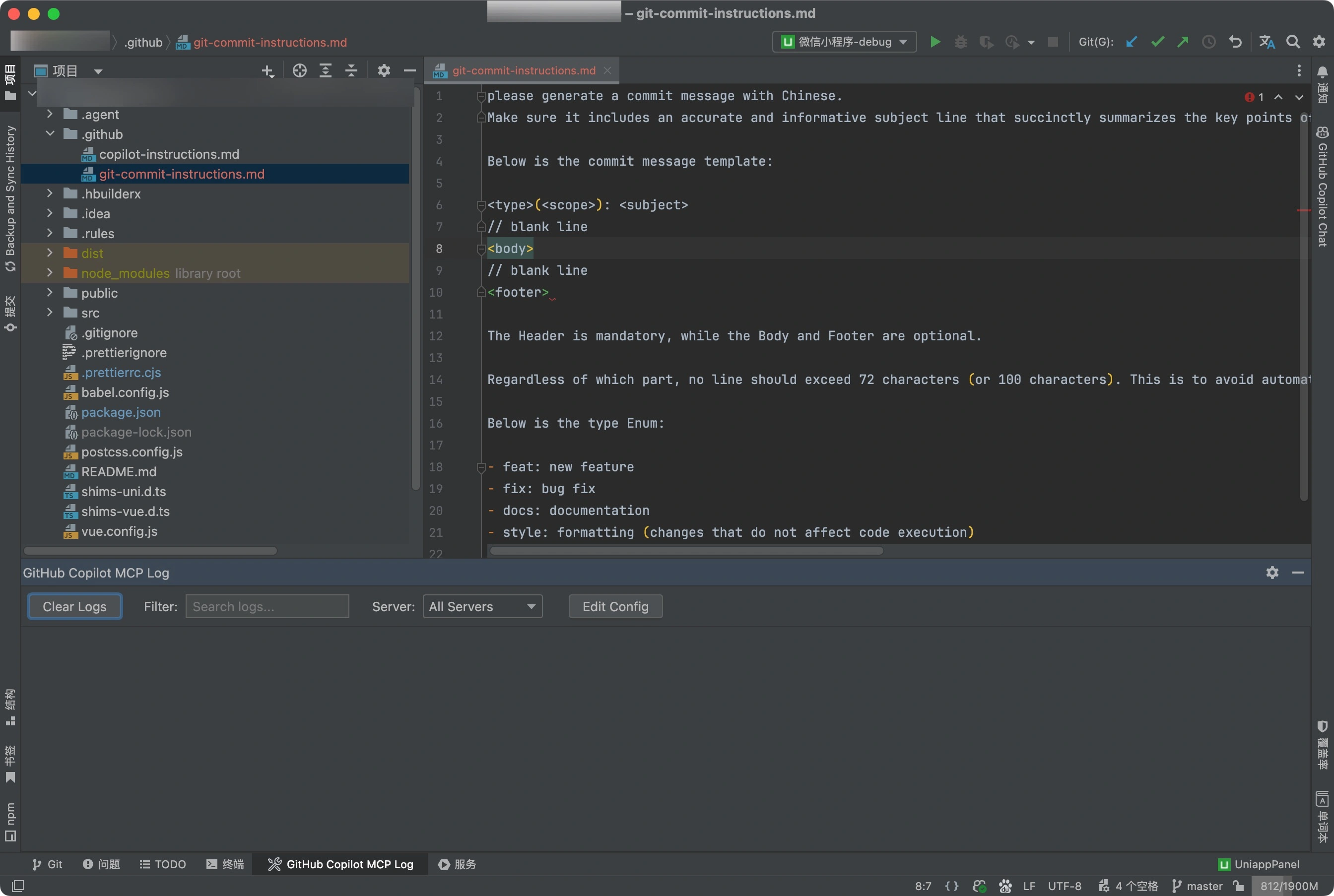Click locate opened file target icon
The height and width of the screenshot is (896, 1334).
[x=299, y=70]
